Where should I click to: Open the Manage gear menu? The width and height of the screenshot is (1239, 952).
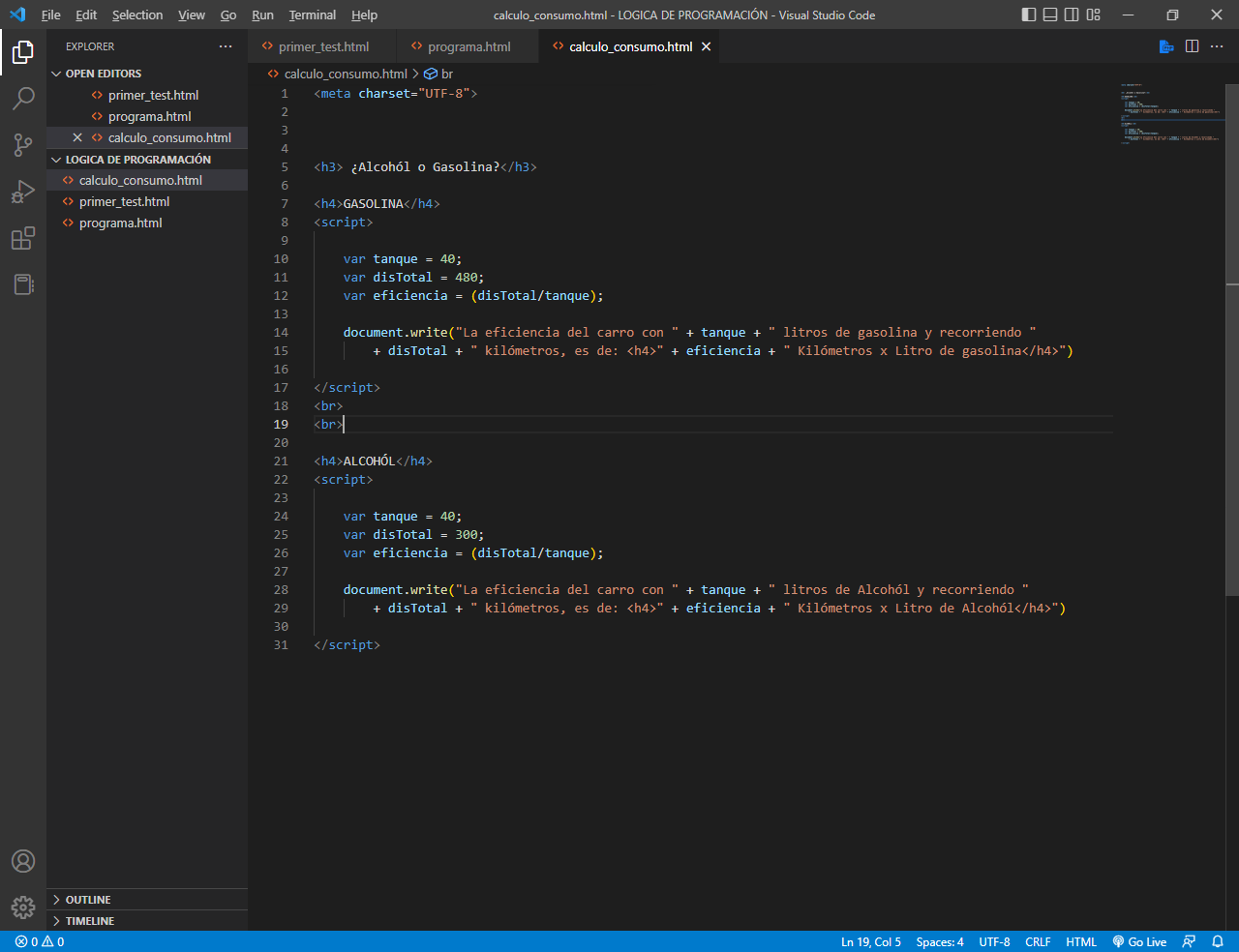(23, 907)
